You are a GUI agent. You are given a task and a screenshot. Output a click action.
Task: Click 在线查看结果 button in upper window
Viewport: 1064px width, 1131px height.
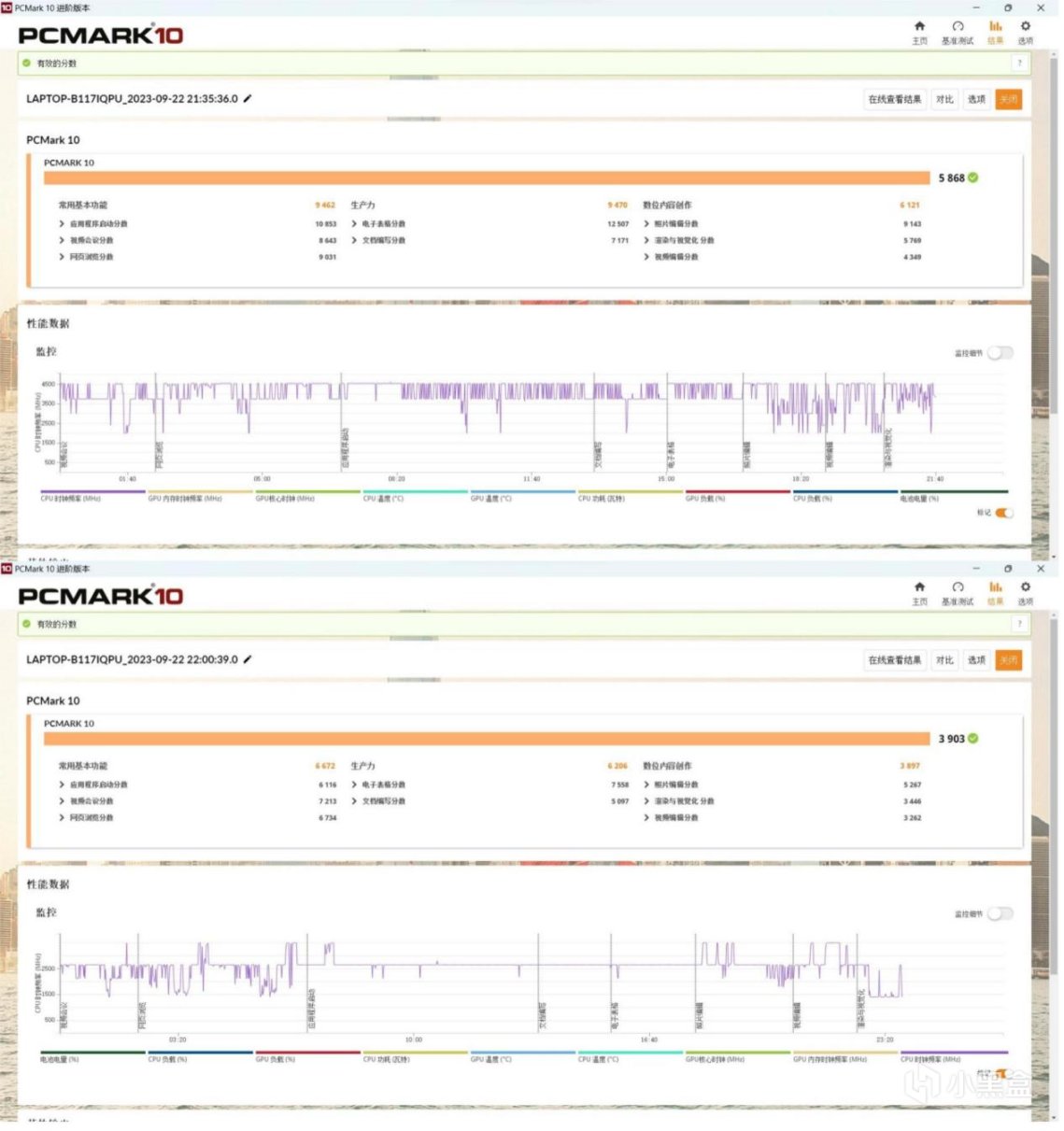tap(895, 99)
